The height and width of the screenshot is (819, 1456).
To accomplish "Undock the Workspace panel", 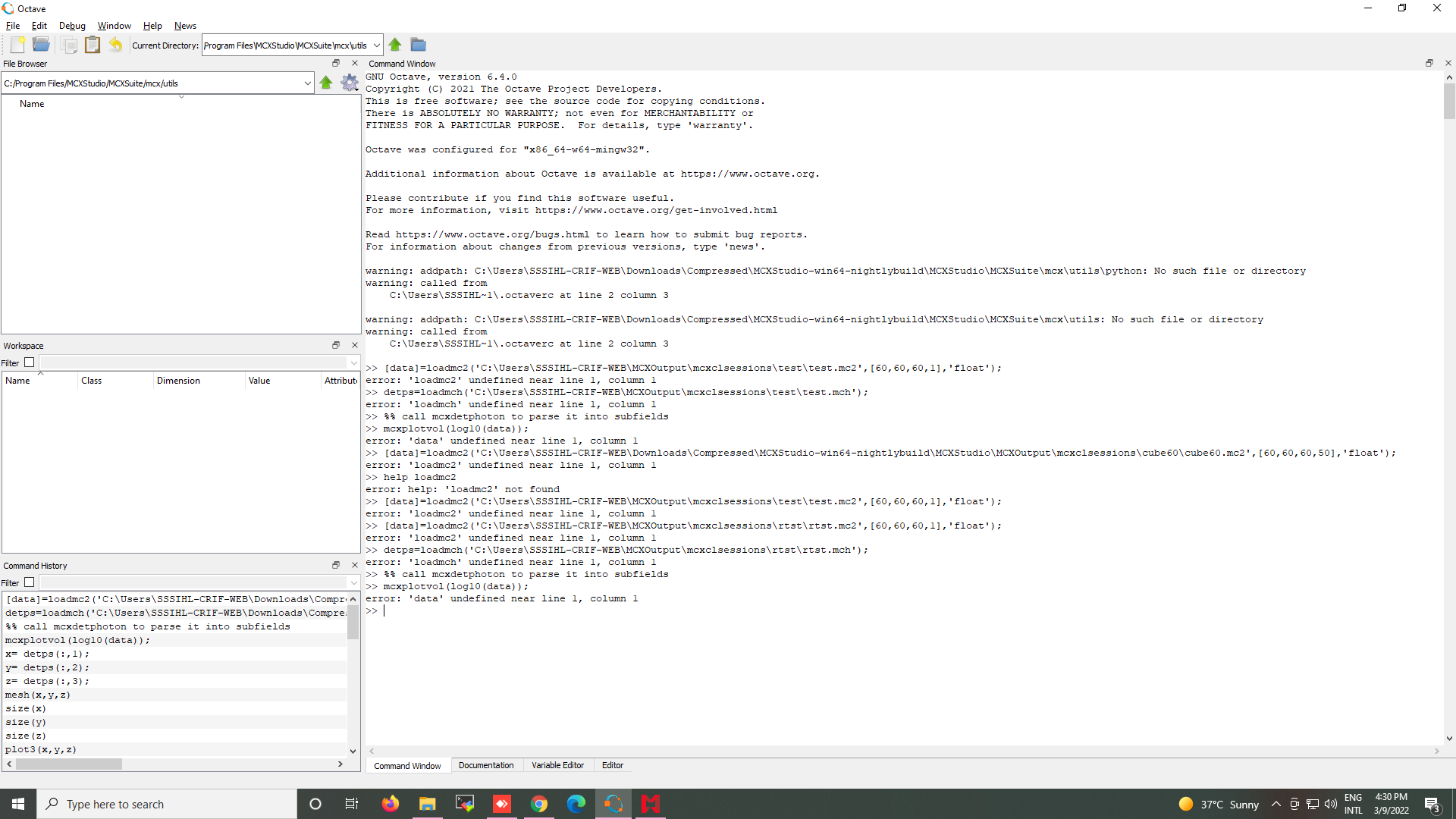I will point(336,344).
